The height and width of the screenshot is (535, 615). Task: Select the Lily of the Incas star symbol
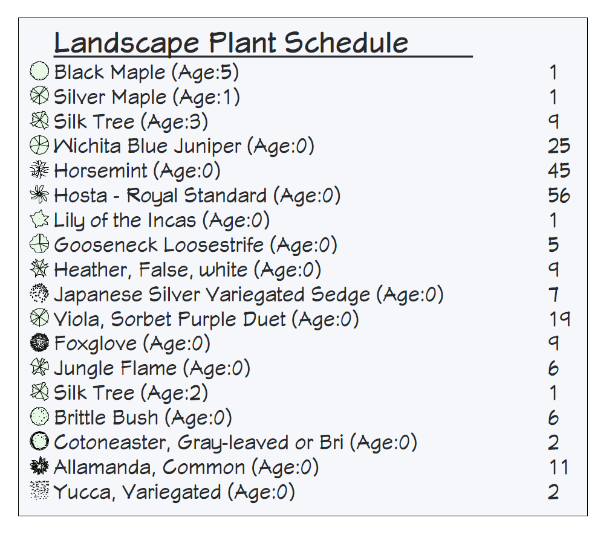(40, 220)
